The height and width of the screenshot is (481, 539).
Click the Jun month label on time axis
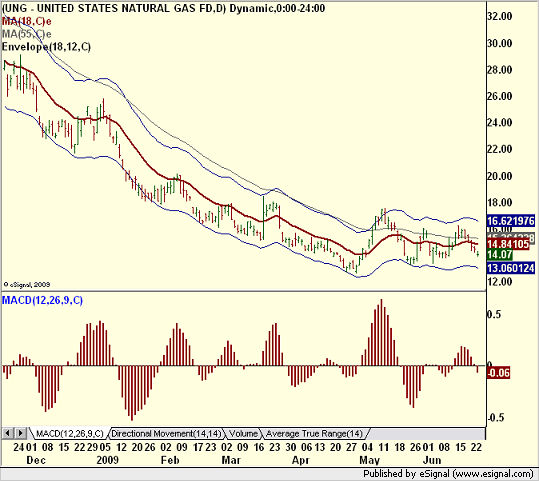tap(432, 460)
